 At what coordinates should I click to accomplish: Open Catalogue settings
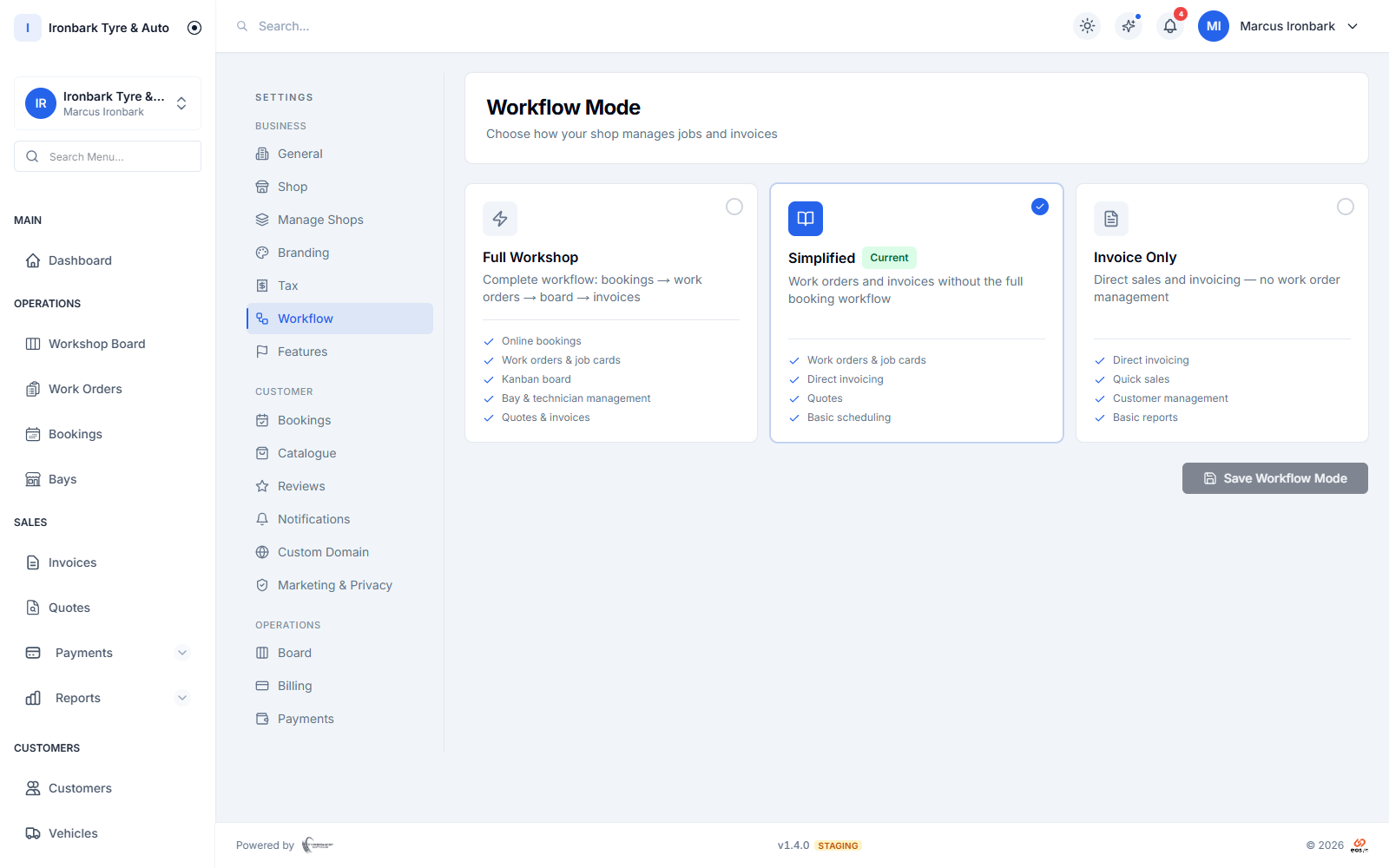click(339, 453)
